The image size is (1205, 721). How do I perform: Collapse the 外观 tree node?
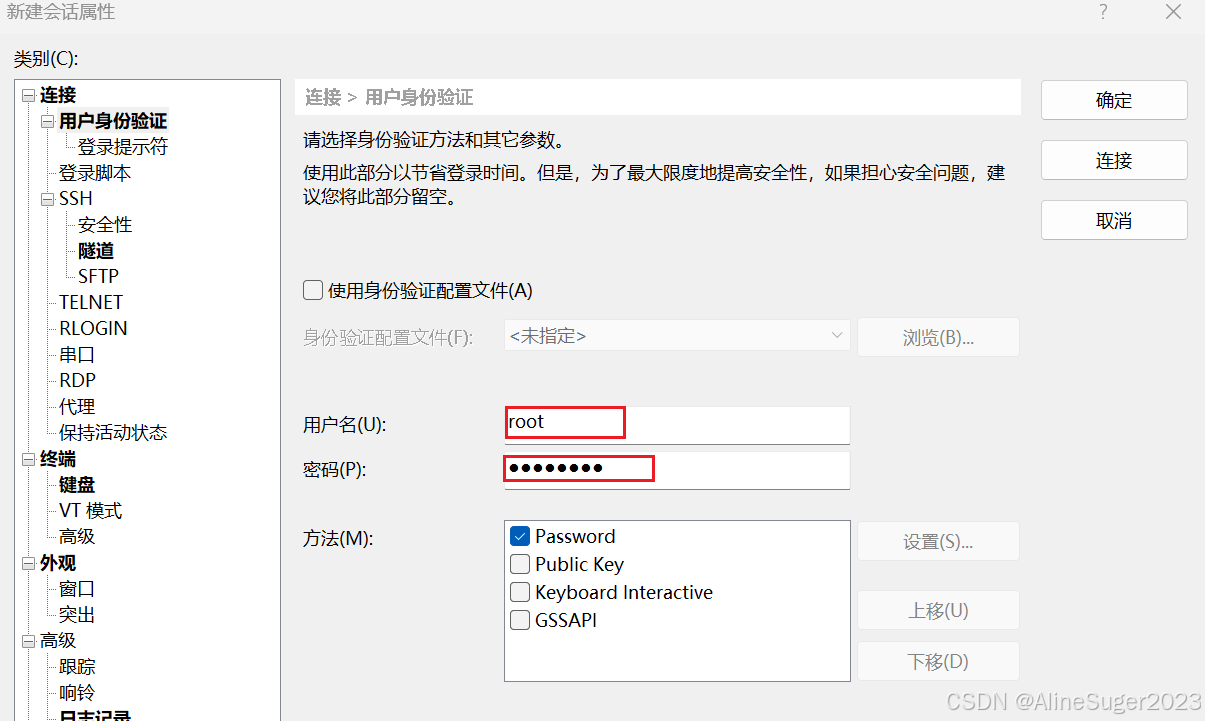click(28, 563)
